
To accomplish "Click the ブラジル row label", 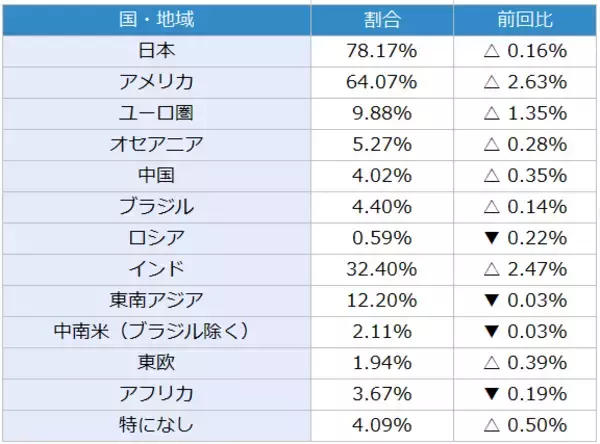I will [x=156, y=206].
